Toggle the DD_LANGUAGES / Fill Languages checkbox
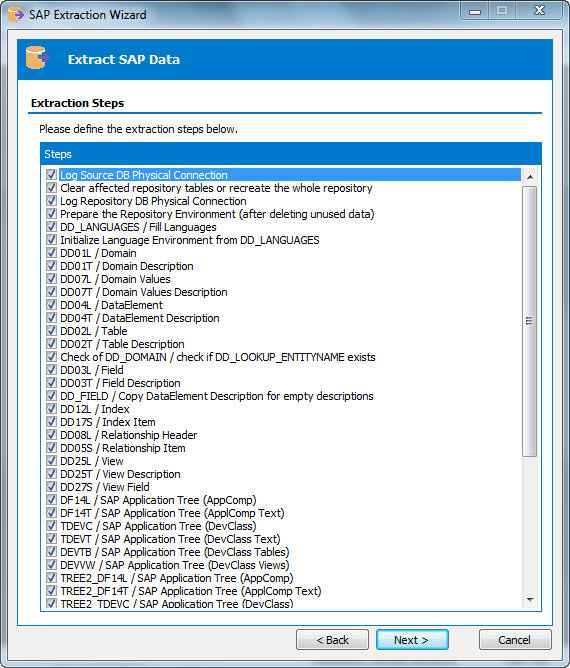 pos(52,227)
